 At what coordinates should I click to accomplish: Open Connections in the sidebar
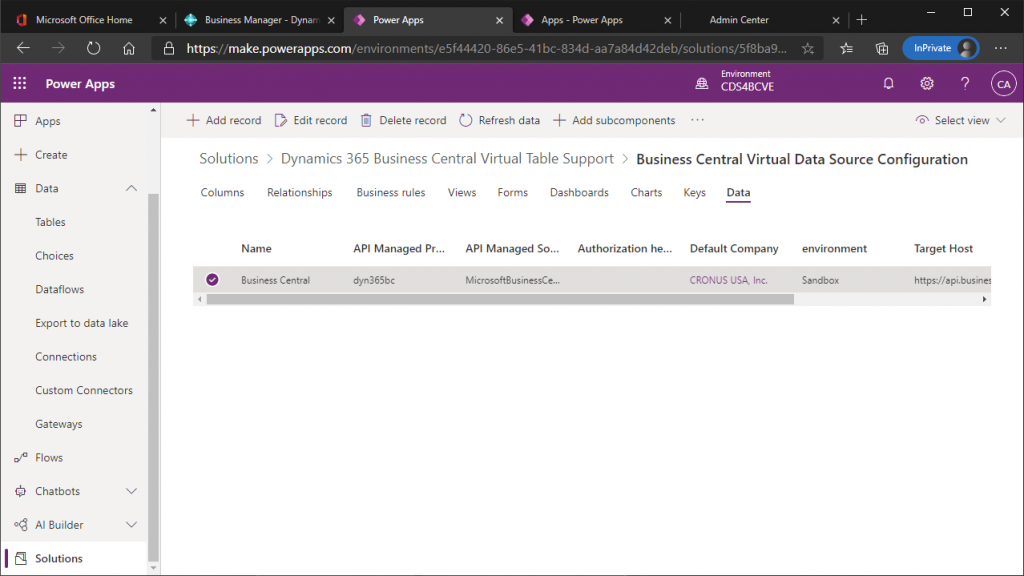tap(66, 357)
